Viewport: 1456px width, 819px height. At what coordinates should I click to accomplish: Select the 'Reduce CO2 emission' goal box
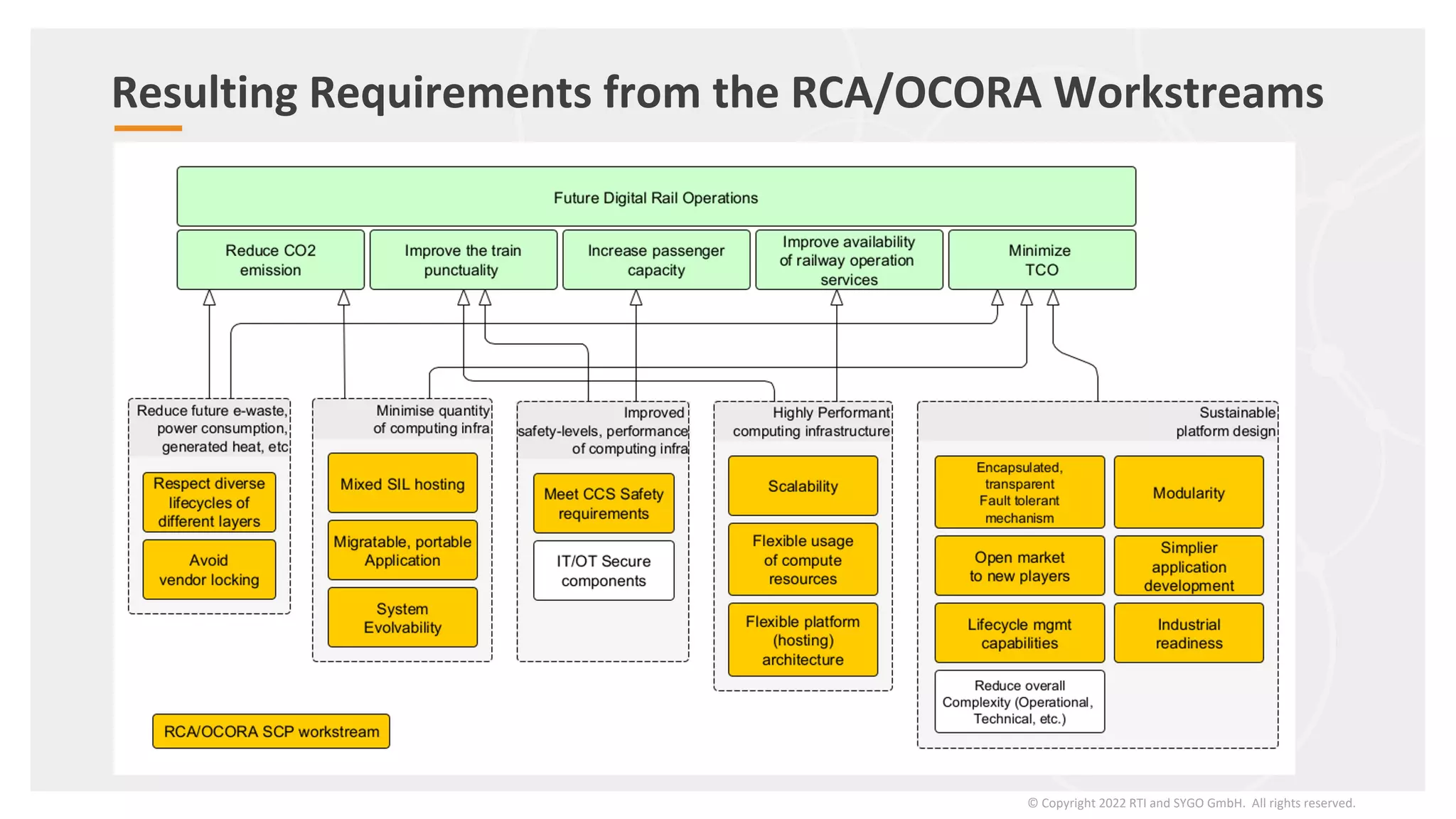pos(270,259)
